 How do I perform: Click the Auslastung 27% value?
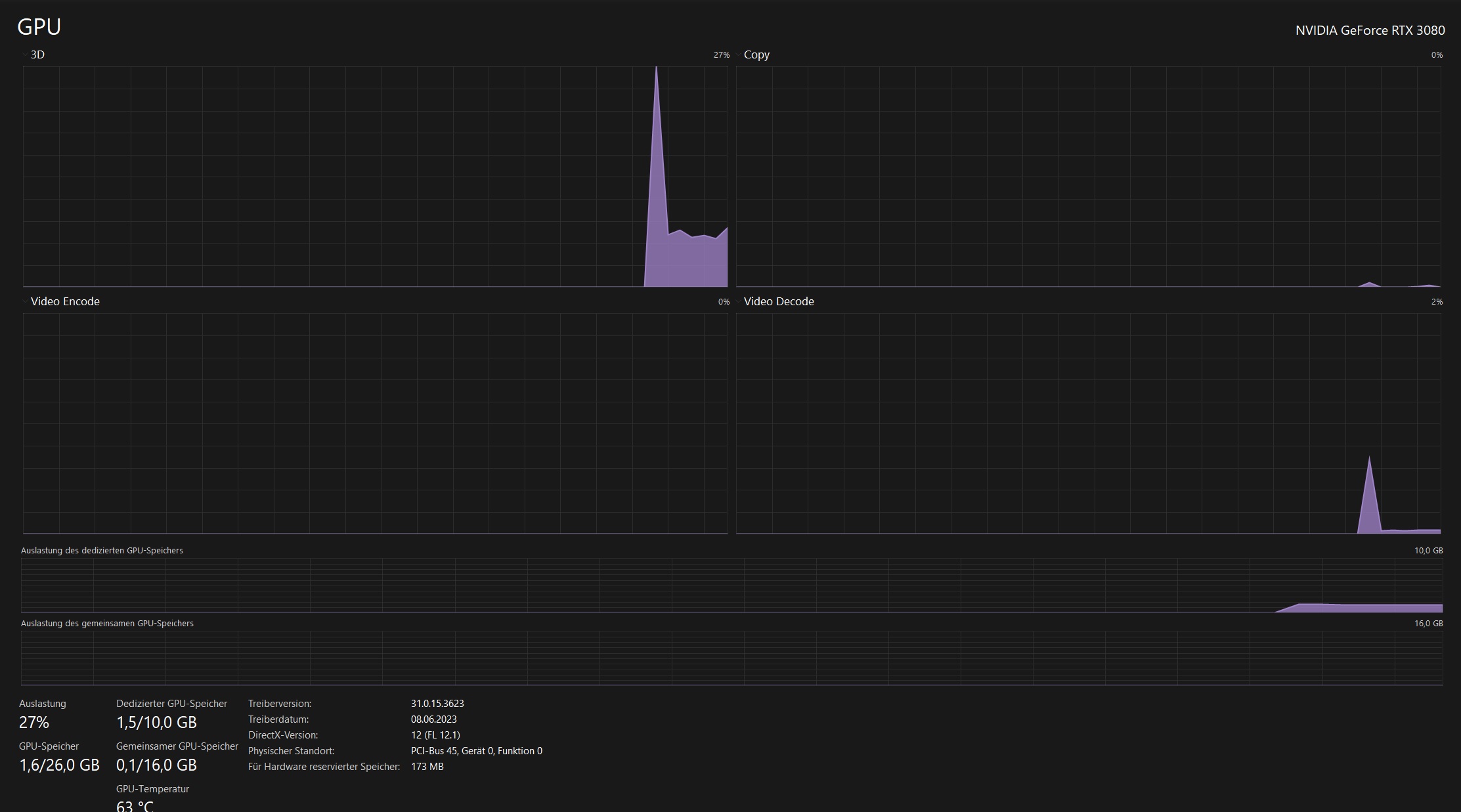point(34,722)
